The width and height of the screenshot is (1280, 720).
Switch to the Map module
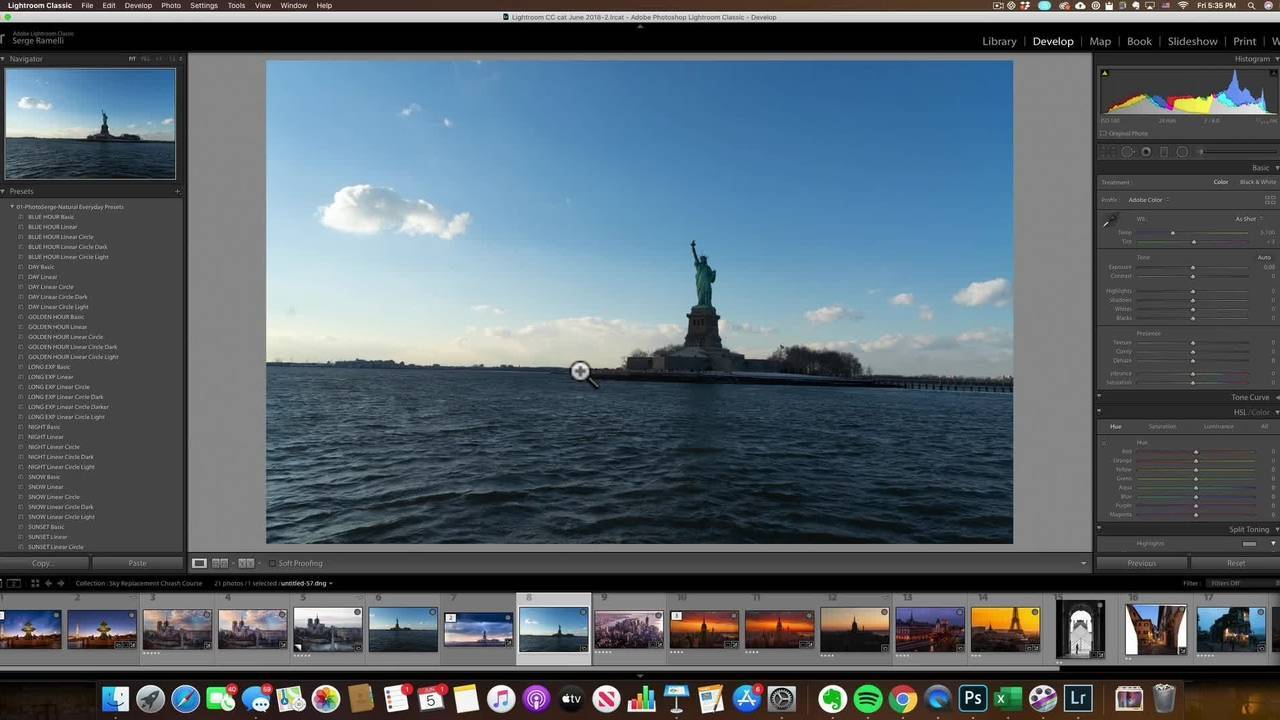click(1100, 41)
